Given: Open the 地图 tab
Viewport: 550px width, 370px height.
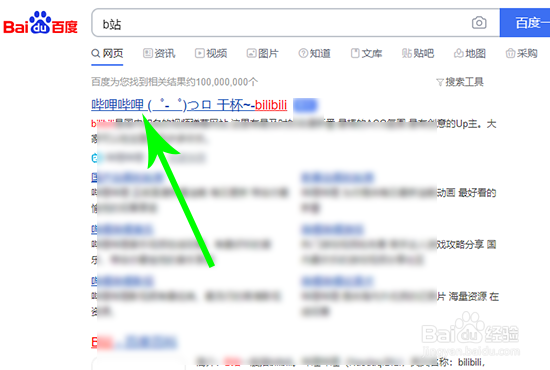Looking at the screenshot, I should (x=470, y=54).
